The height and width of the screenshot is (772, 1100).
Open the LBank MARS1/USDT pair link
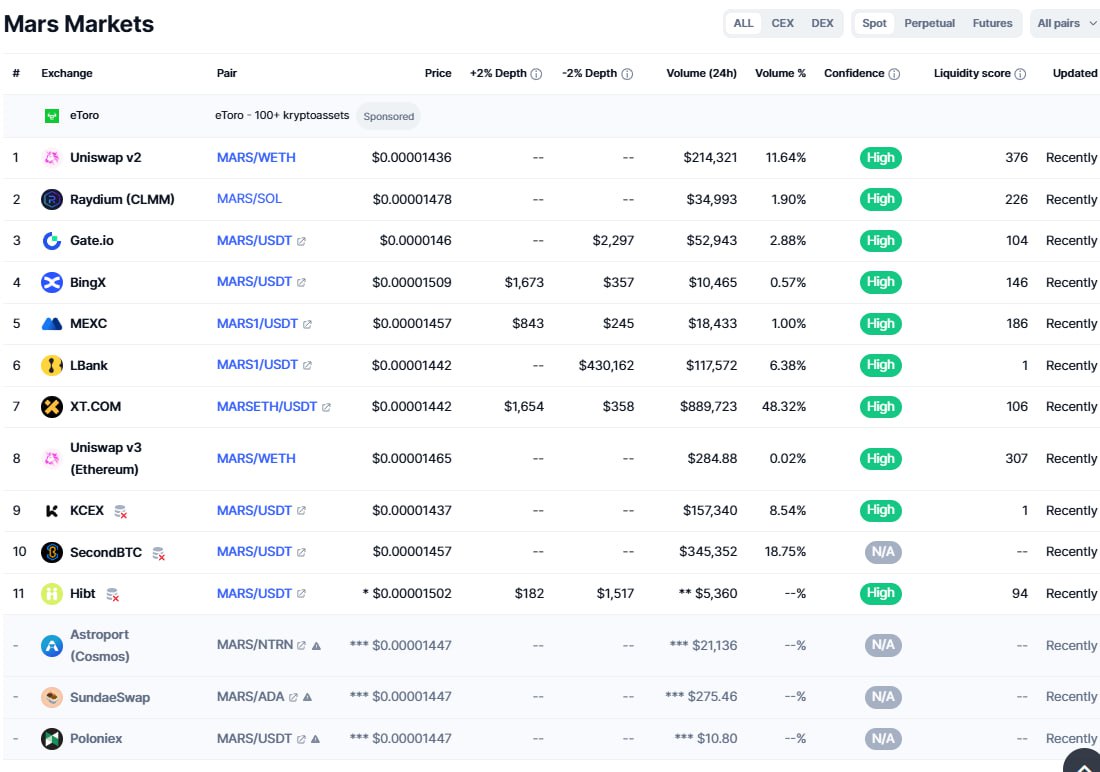point(257,365)
